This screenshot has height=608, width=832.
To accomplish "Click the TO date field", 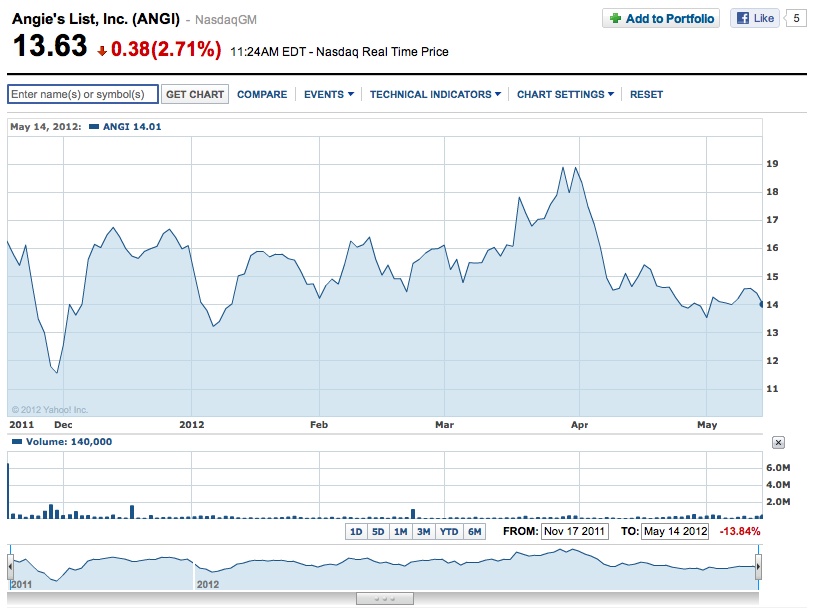I will click(x=675, y=532).
